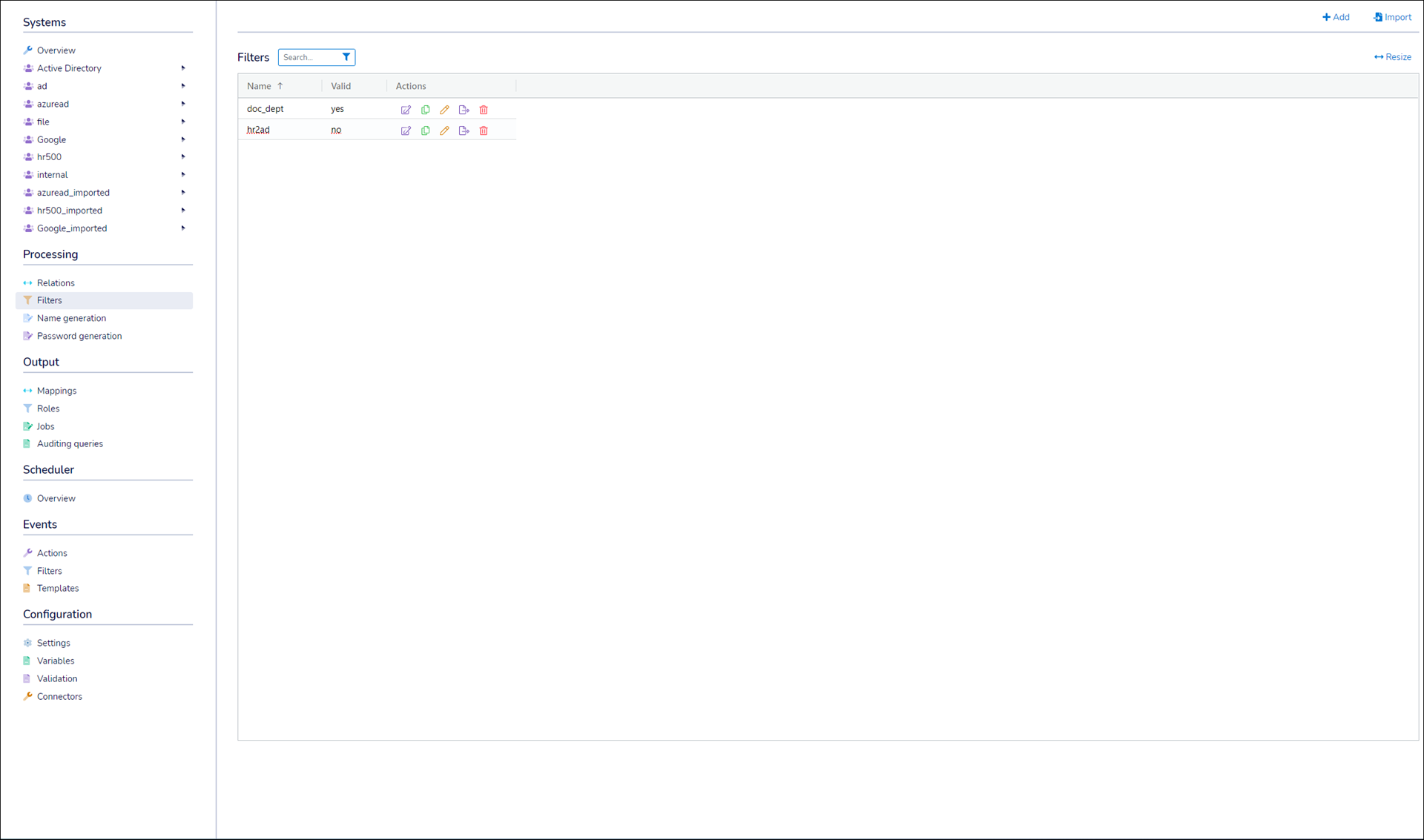Export the hr2ad filter
This screenshot has width=1424, height=840.
tap(464, 130)
